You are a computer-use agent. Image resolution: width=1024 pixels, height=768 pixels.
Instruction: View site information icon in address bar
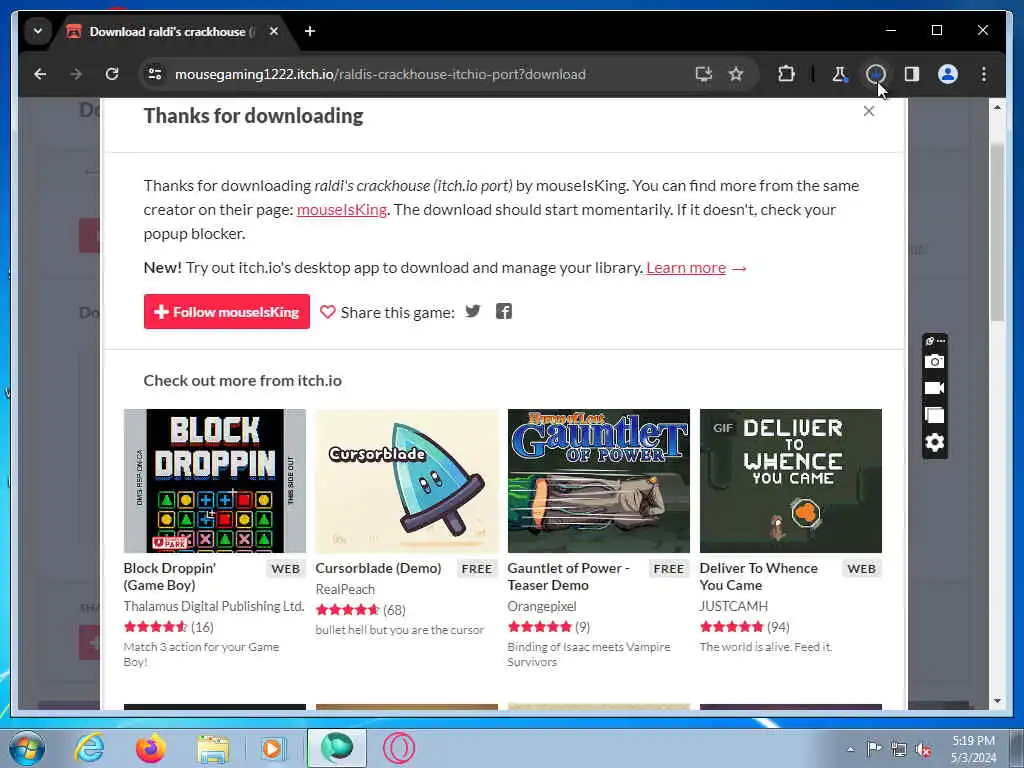point(155,74)
